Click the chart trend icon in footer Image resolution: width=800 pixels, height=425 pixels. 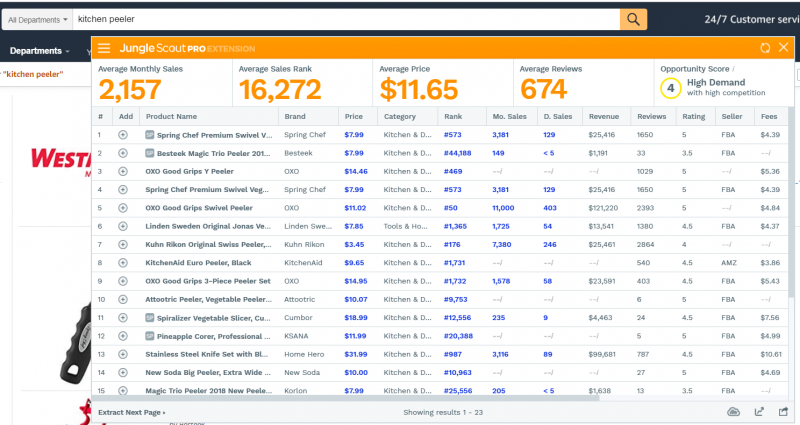click(759, 412)
